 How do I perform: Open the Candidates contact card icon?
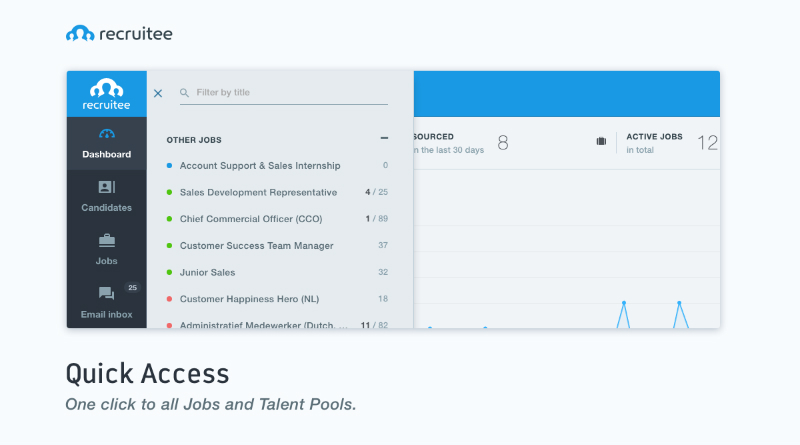coord(107,187)
